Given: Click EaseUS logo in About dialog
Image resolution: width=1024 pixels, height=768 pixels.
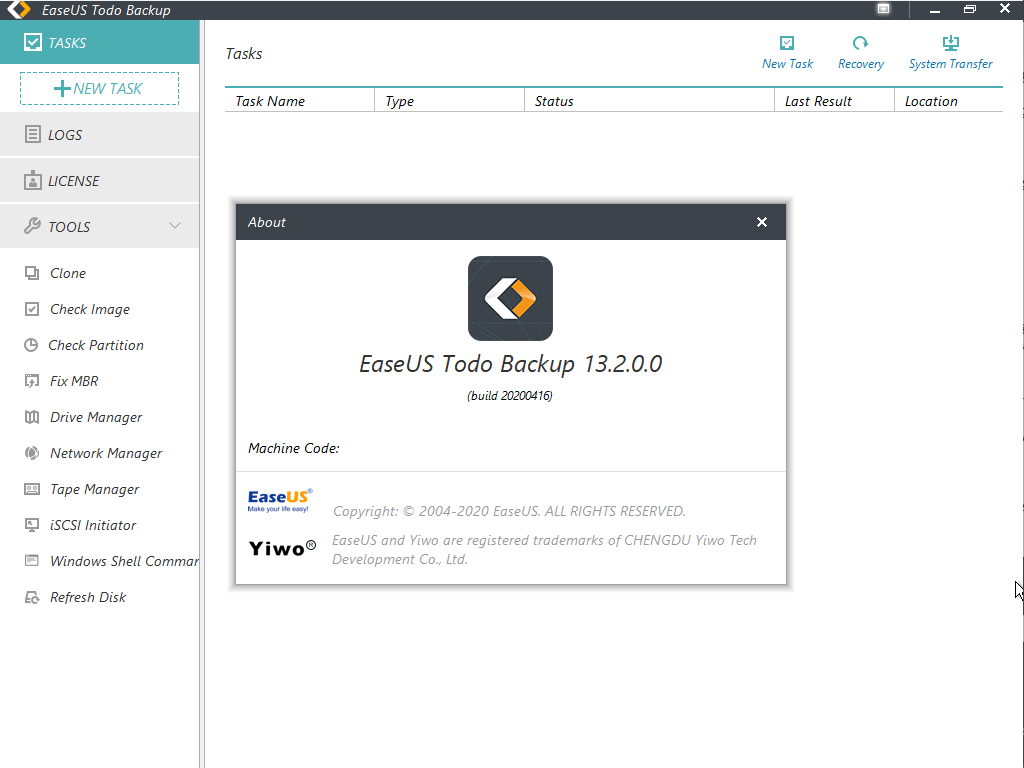Looking at the screenshot, I should pyautogui.click(x=280, y=500).
